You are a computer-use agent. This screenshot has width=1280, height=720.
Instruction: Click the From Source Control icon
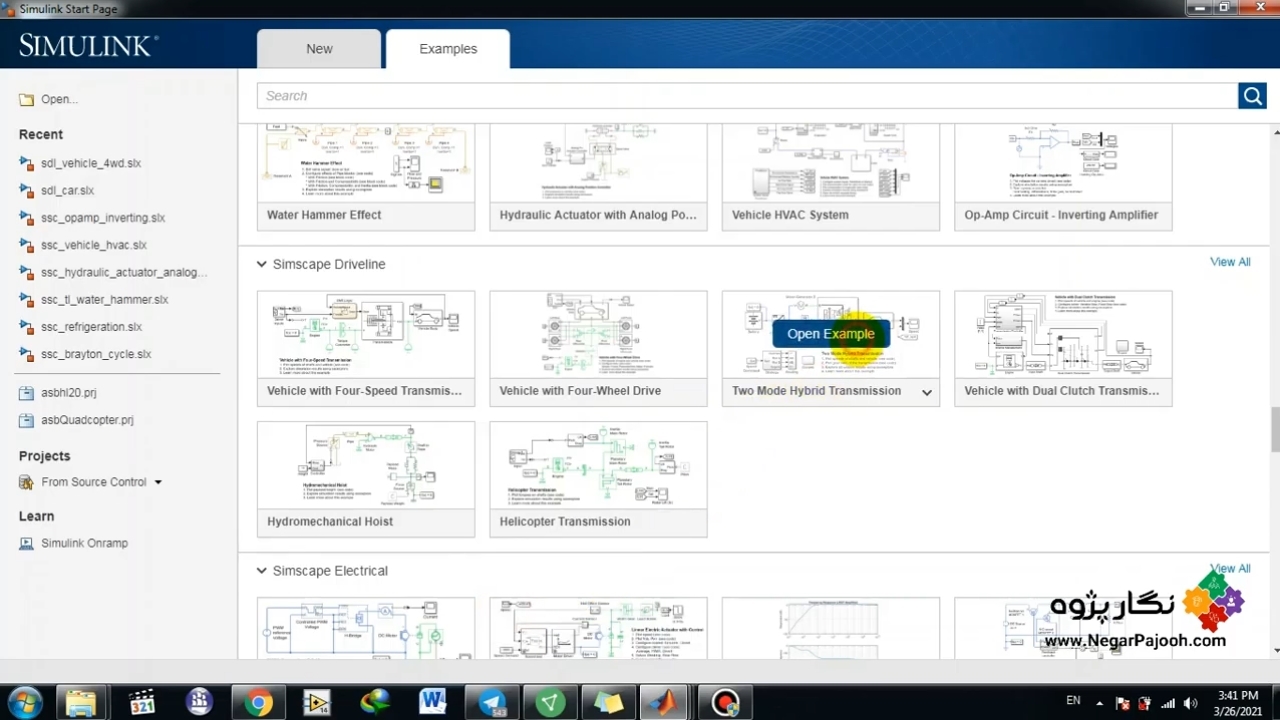[26, 482]
